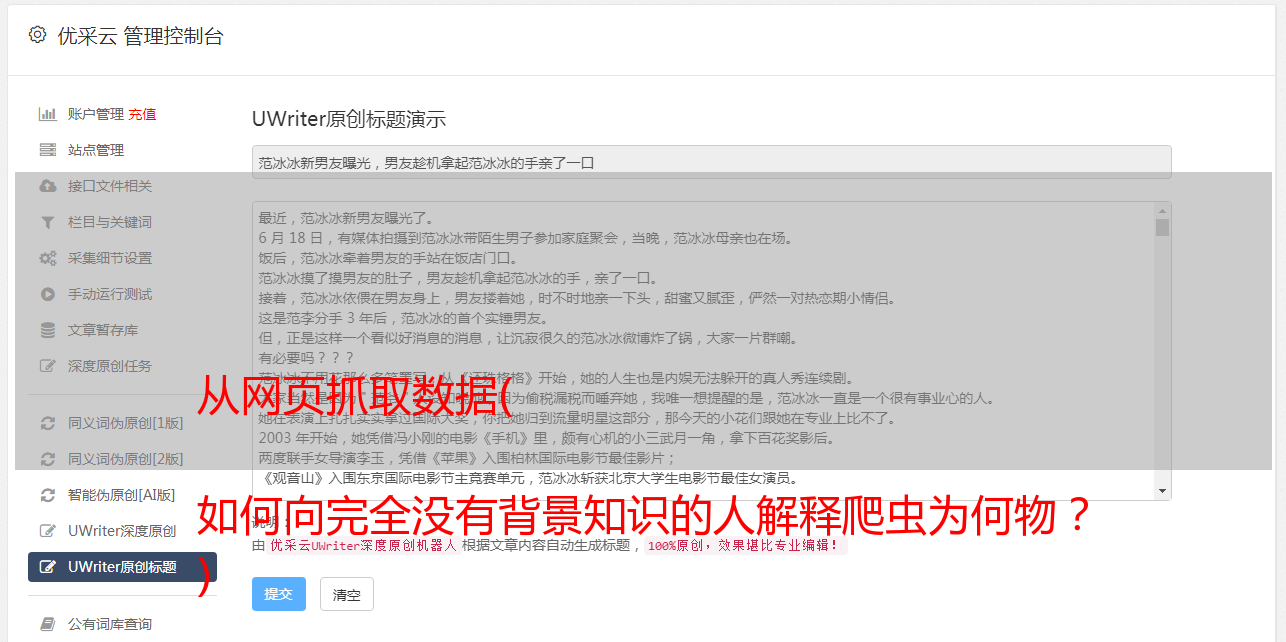Click inside the article content textarea
1286x642 pixels.
[703, 351]
